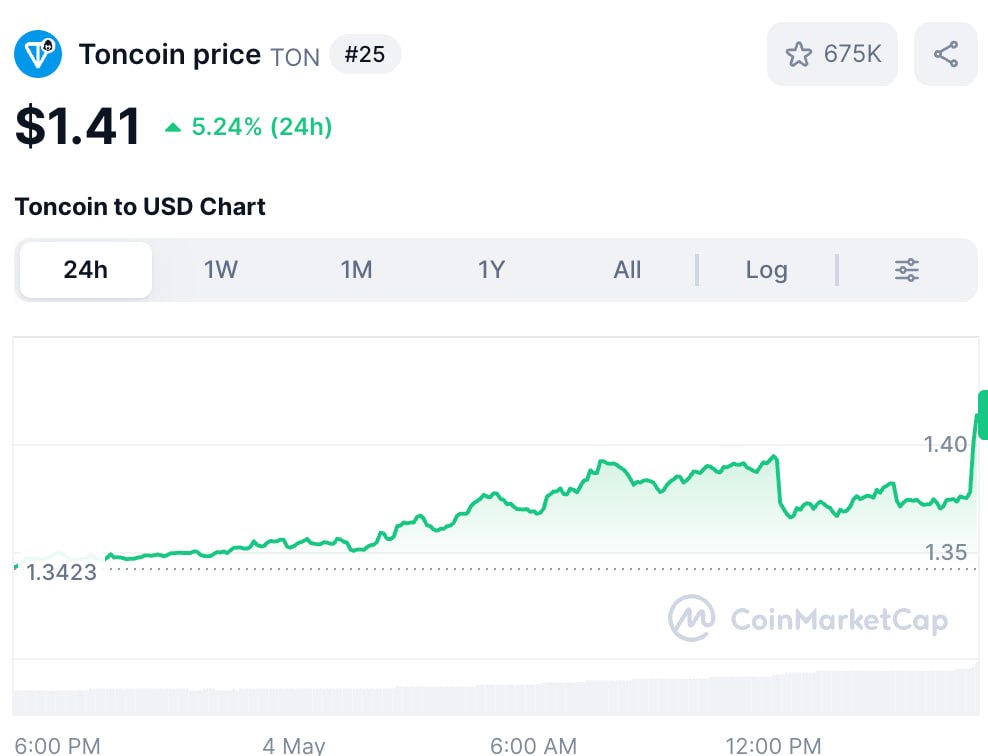
Task: Open chart settings sliders icon
Action: click(x=907, y=270)
